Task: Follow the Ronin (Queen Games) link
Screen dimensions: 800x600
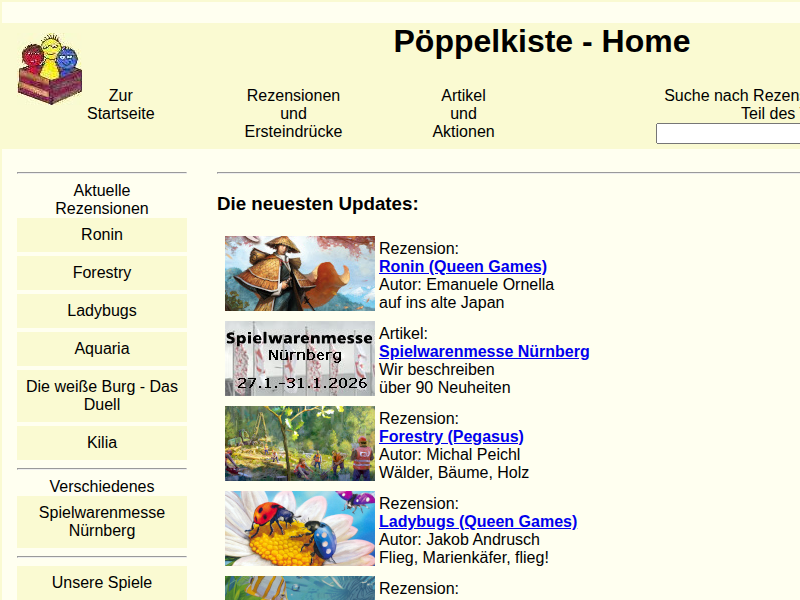Action: coord(463,267)
